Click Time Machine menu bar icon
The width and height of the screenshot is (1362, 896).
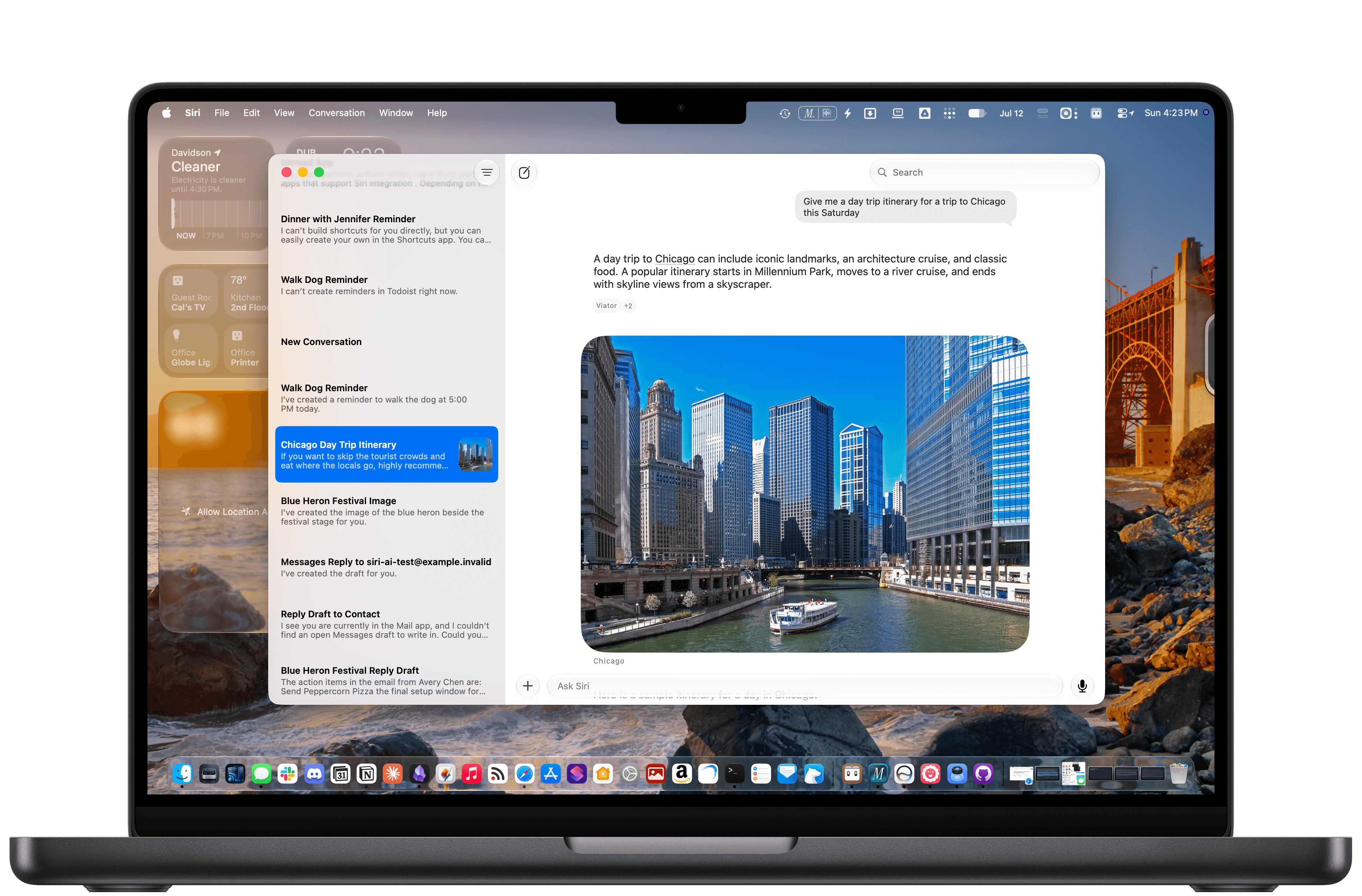coord(785,113)
